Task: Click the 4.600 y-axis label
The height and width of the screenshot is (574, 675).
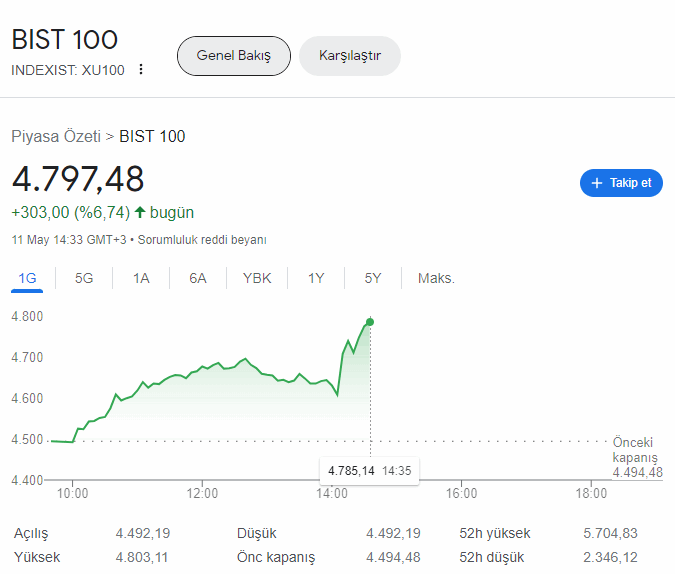Action: [27, 398]
